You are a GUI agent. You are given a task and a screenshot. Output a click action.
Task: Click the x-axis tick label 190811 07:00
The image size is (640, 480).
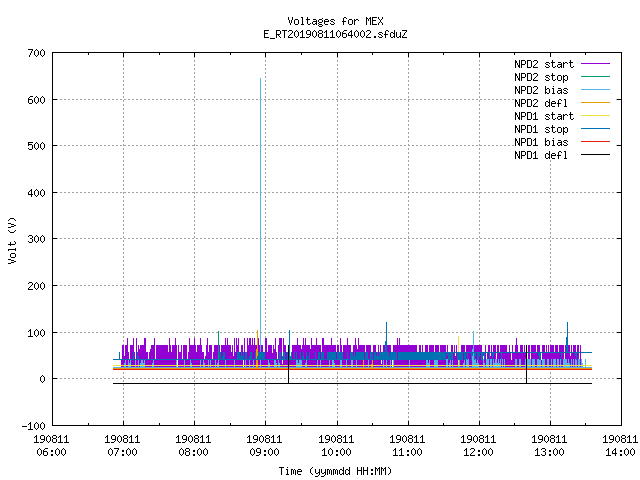[122, 446]
